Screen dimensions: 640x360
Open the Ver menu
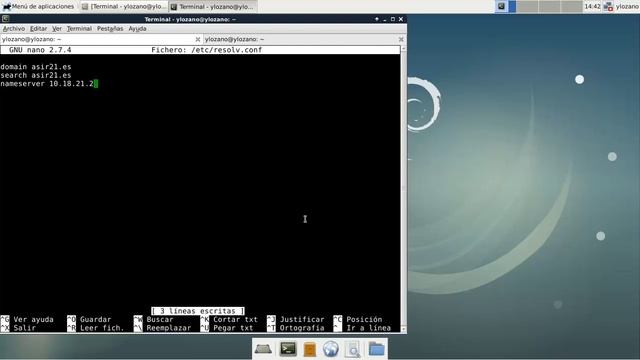[57, 29]
